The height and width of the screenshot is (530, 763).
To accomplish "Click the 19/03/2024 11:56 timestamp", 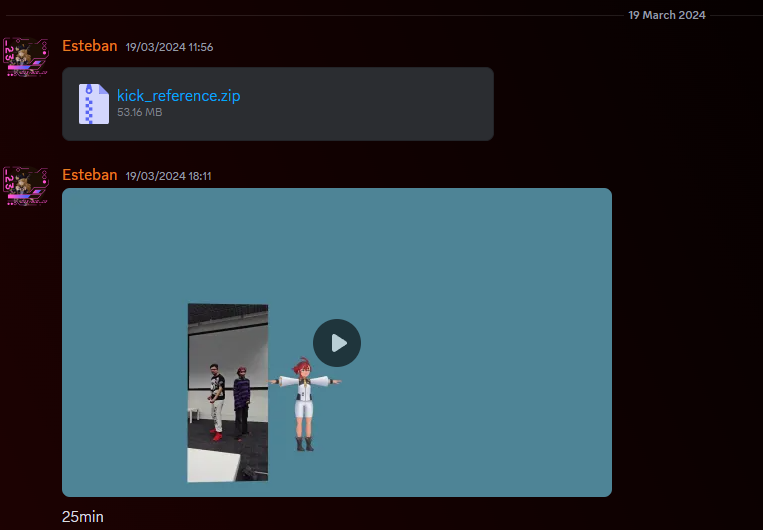I will [x=169, y=47].
